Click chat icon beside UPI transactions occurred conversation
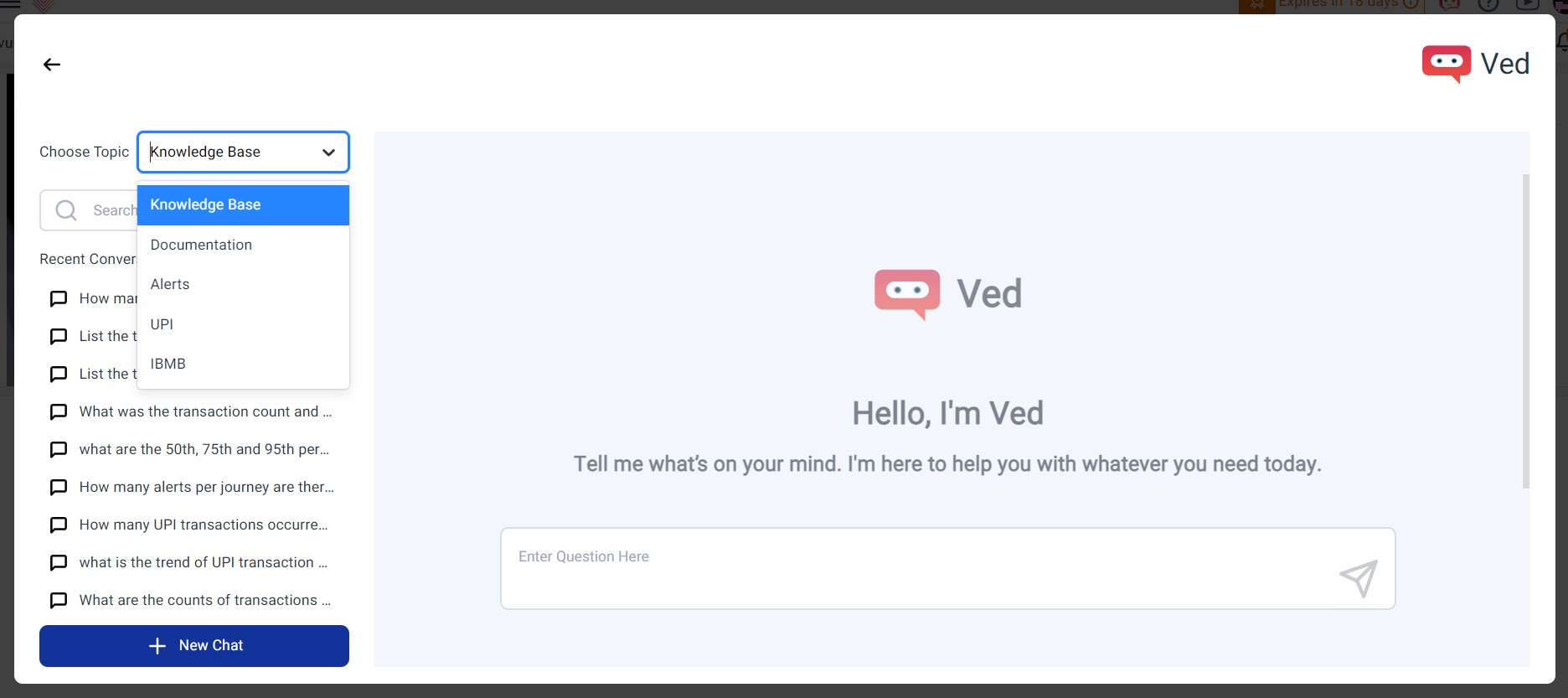This screenshot has height=698, width=1568. (59, 525)
